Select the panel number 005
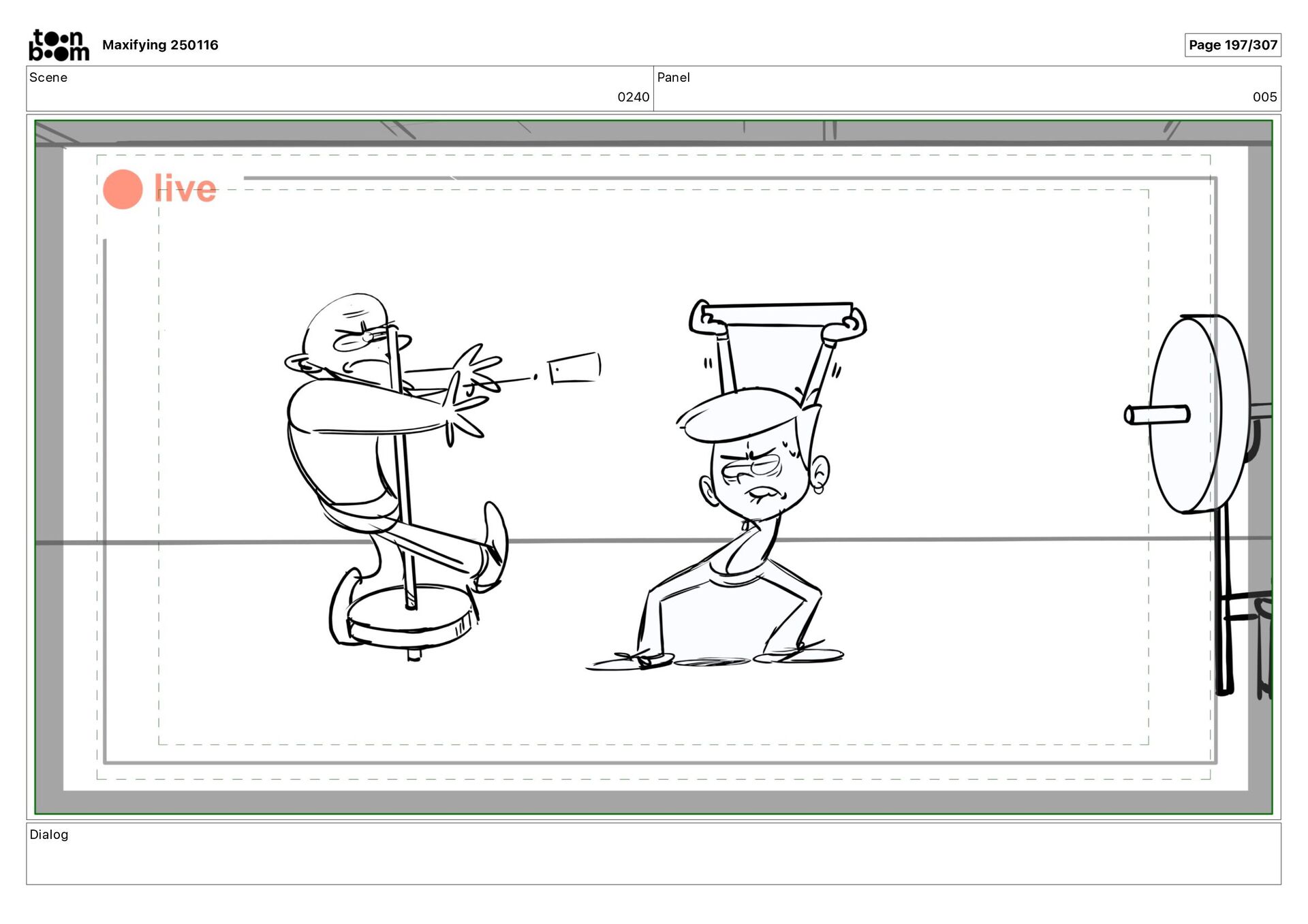Screen dimensions: 1308x924 click(x=1264, y=97)
